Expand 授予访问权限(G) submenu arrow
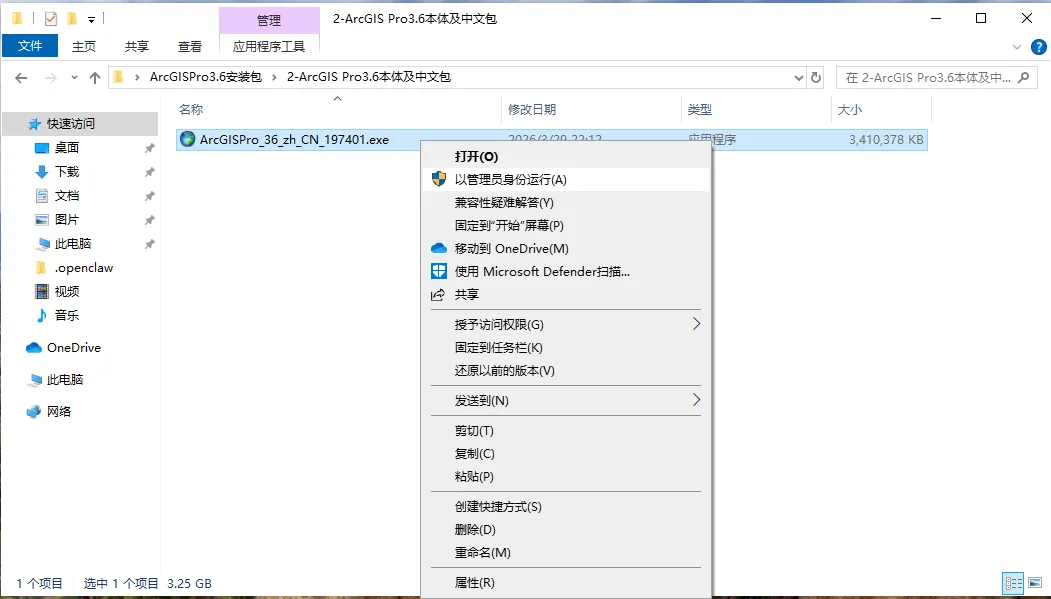The height and width of the screenshot is (599, 1051). point(696,324)
